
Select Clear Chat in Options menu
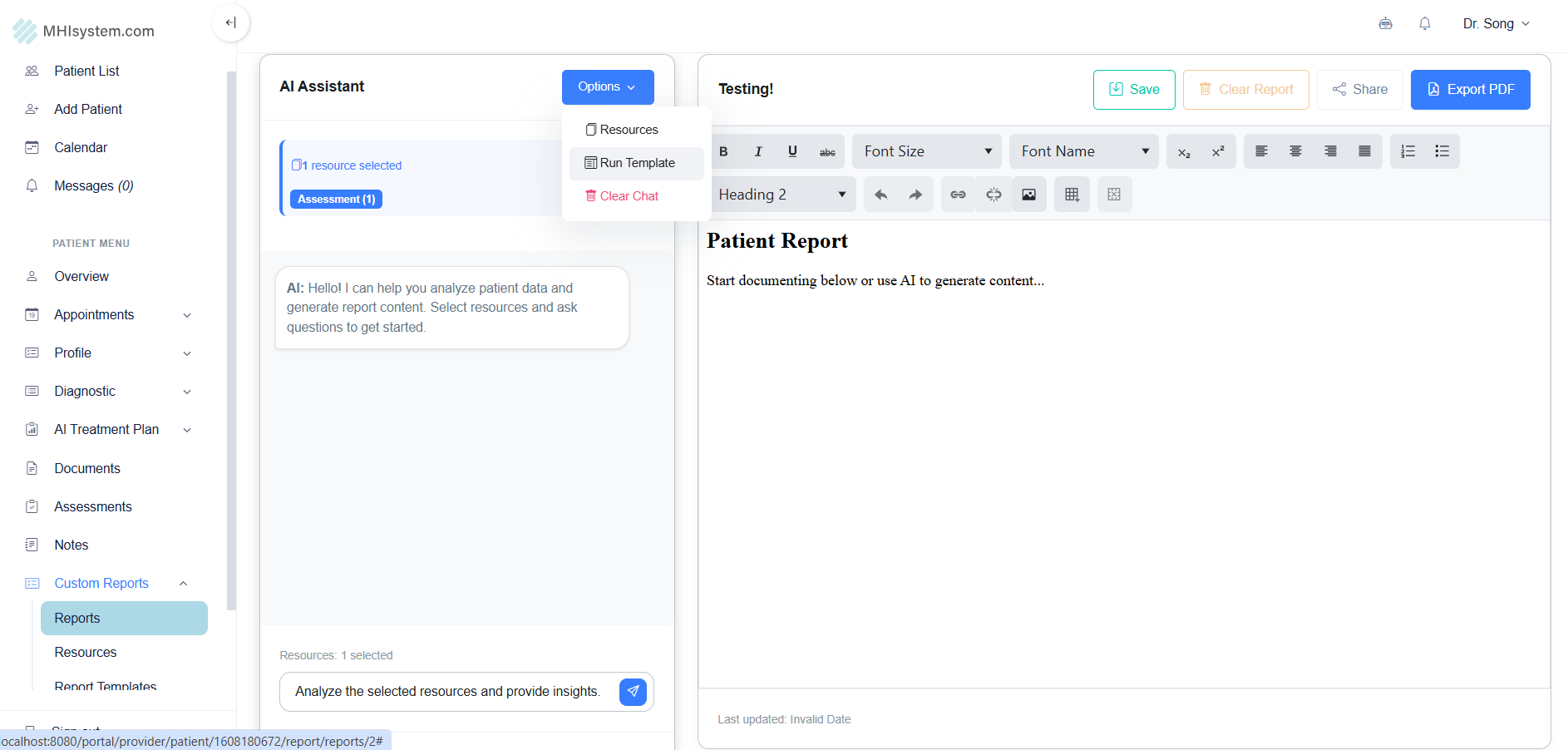(x=629, y=196)
